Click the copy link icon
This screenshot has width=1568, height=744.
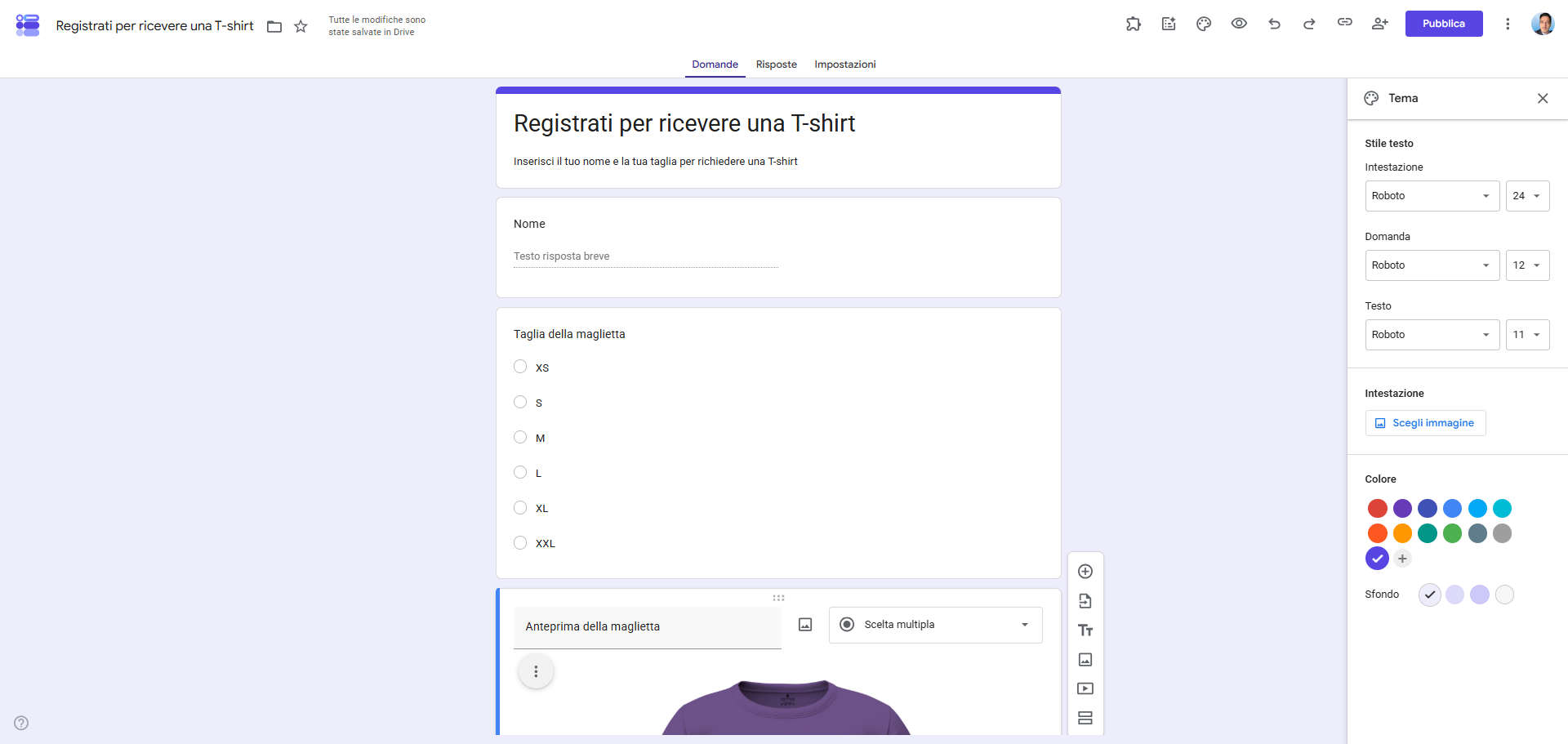click(1344, 23)
